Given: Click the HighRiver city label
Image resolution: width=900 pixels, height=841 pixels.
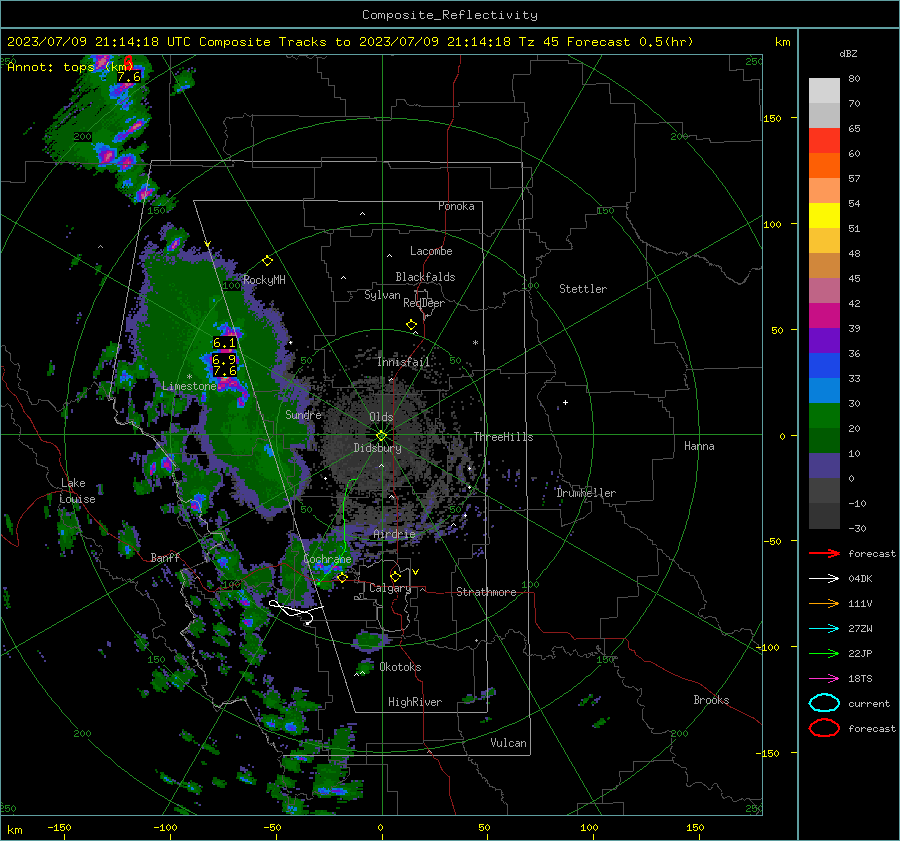Looking at the screenshot, I should point(415,702).
